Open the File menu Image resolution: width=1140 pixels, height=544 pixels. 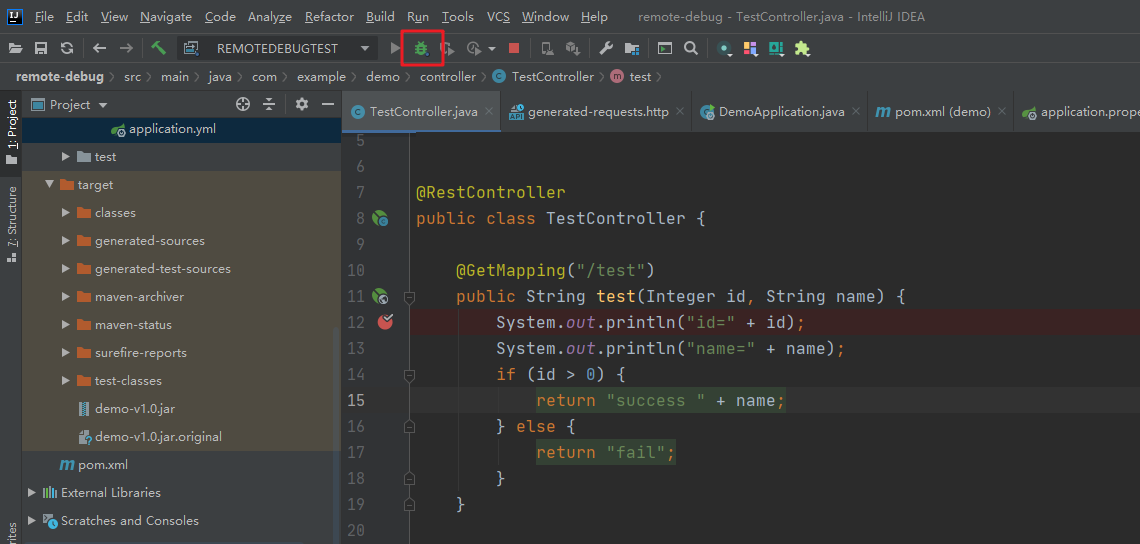coord(44,16)
